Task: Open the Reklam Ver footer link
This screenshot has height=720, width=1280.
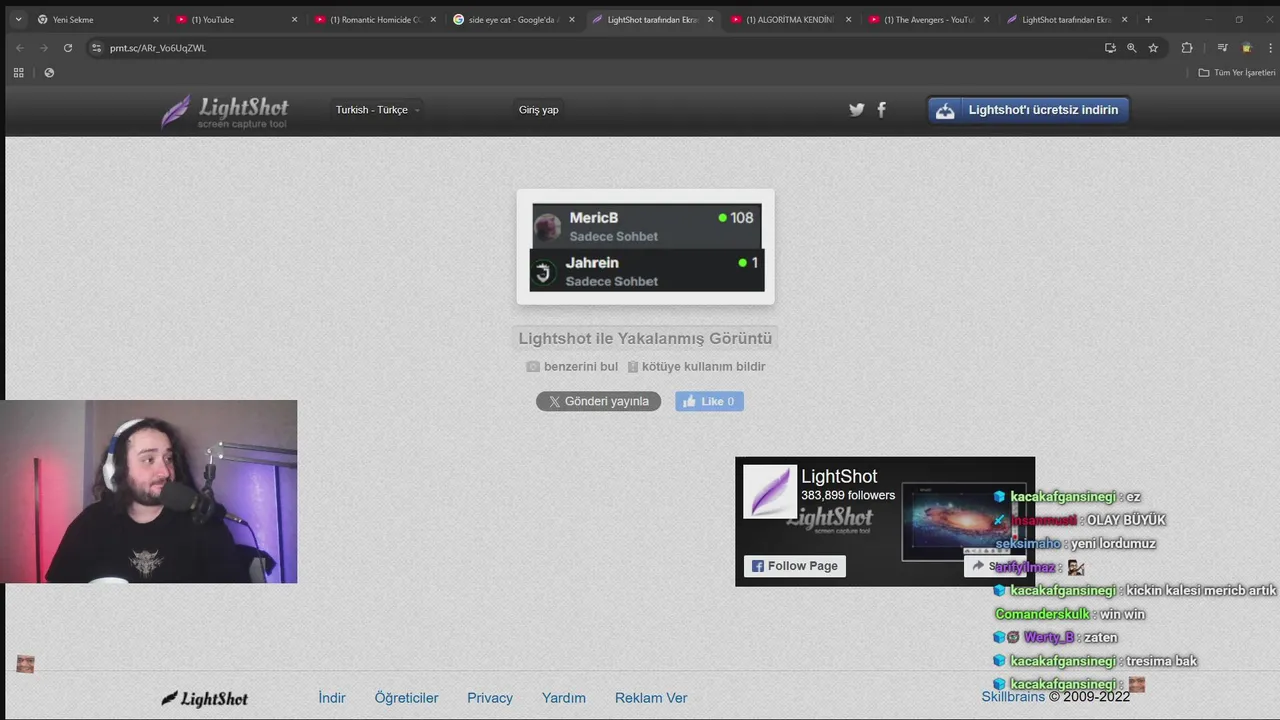Action: click(651, 698)
